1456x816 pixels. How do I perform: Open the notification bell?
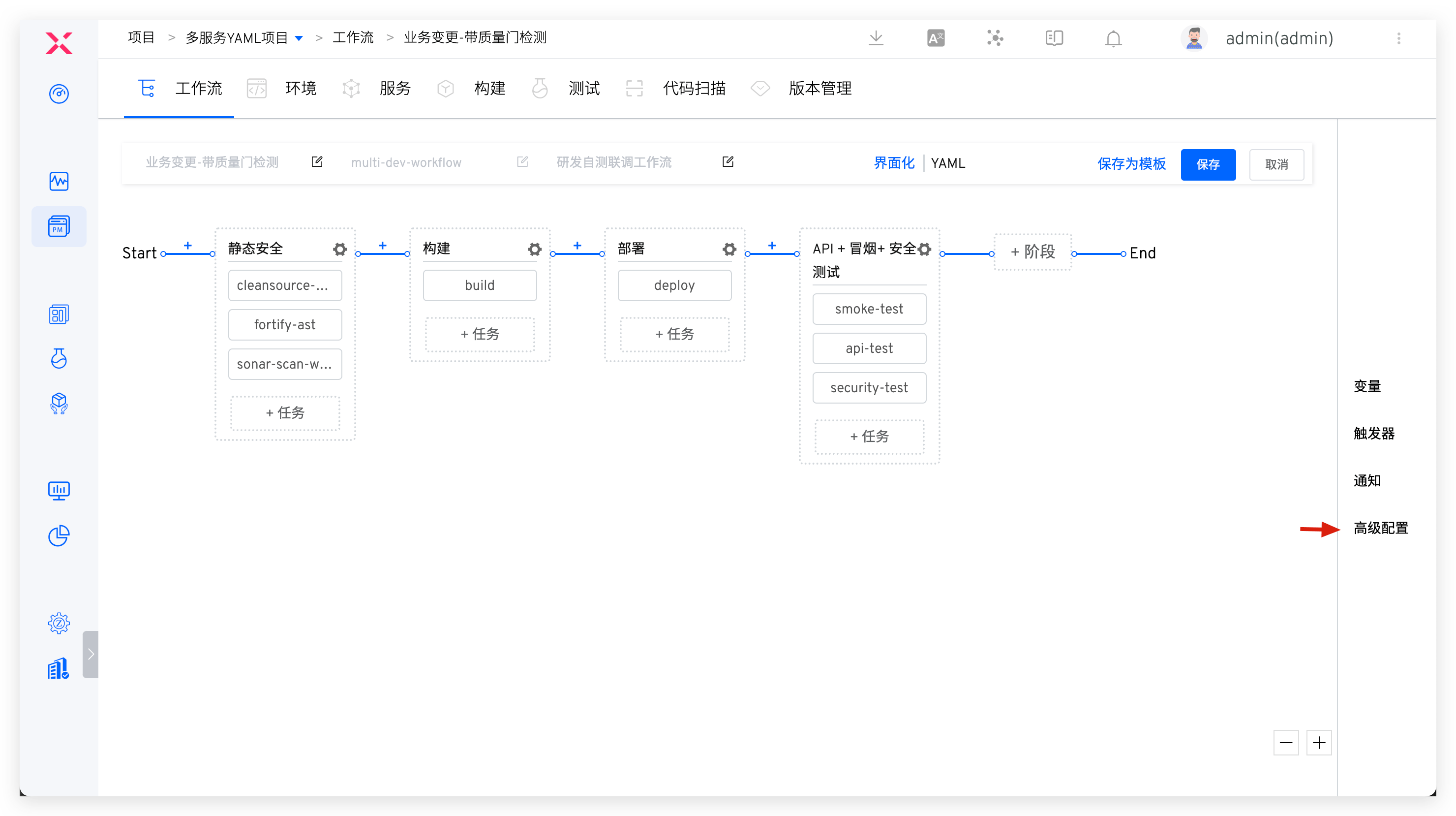click(1113, 38)
